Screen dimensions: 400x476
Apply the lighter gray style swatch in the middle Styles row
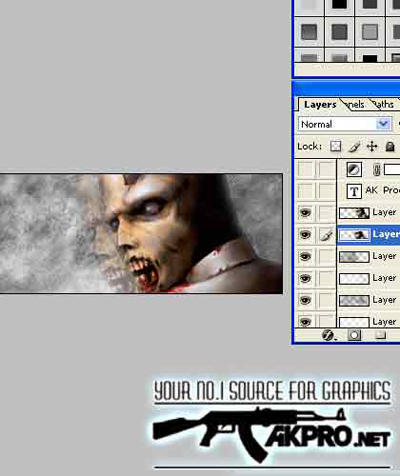coord(370,32)
